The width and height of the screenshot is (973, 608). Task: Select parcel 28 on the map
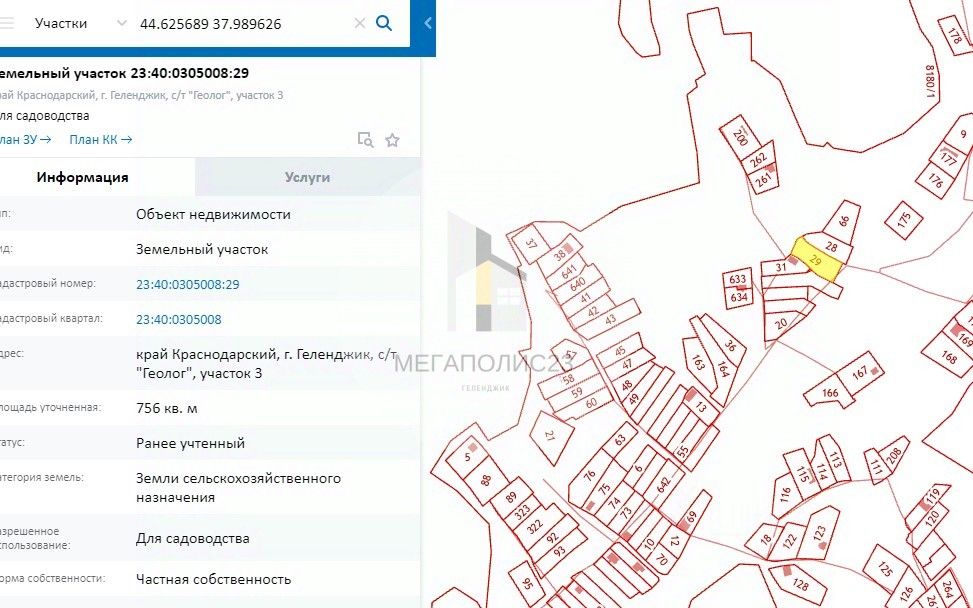pos(831,248)
